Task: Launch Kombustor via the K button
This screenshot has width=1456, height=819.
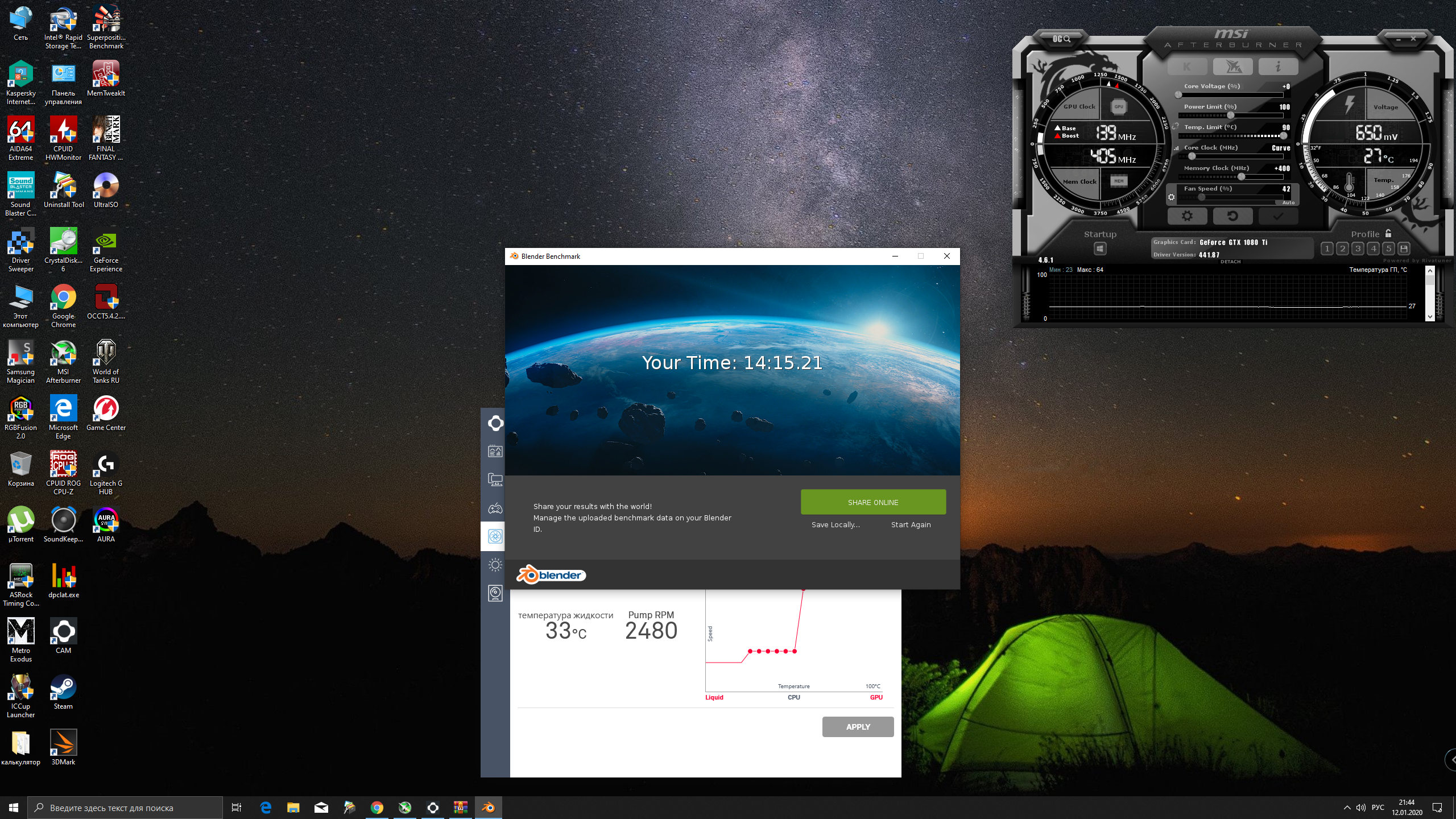Action: pos(1187,67)
